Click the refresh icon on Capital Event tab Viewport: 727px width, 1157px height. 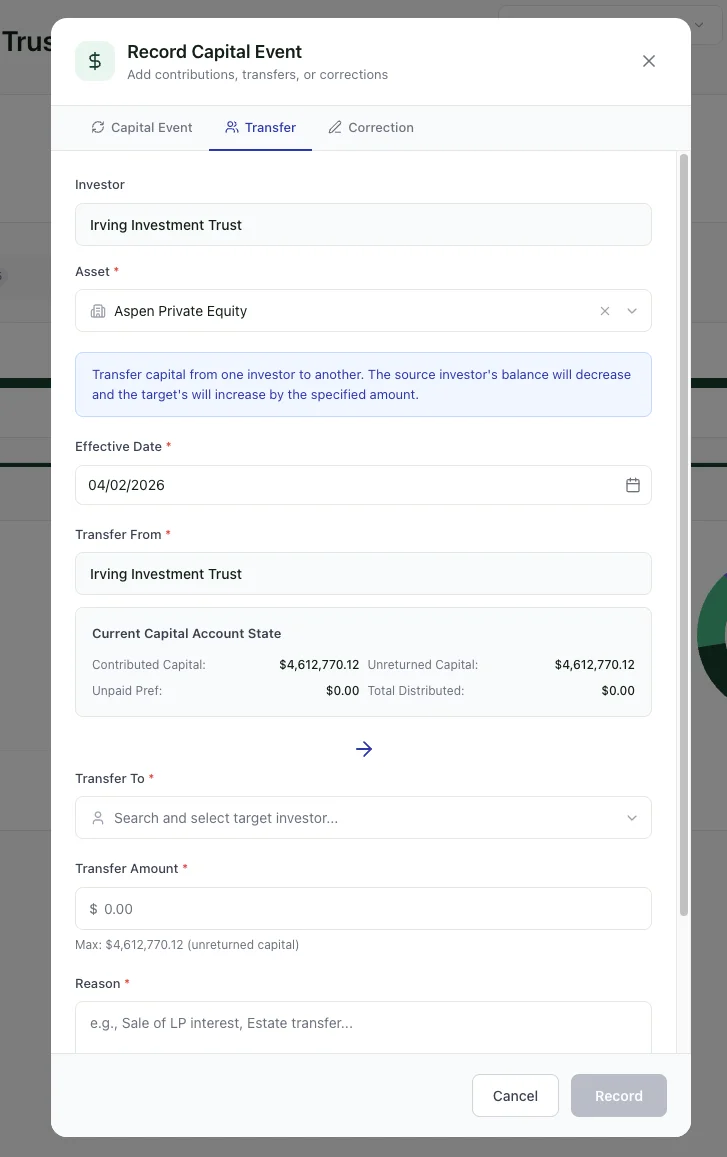96,127
